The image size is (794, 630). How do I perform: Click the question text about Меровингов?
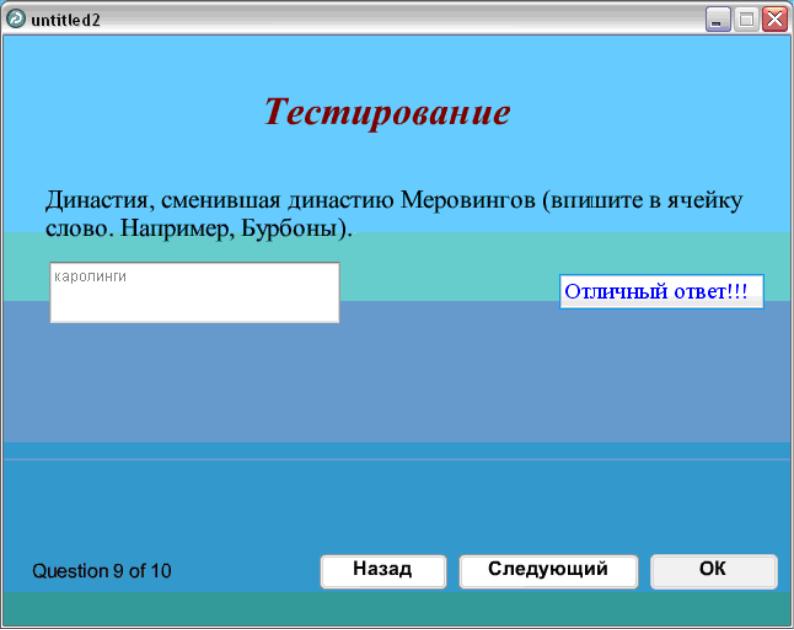click(x=394, y=214)
